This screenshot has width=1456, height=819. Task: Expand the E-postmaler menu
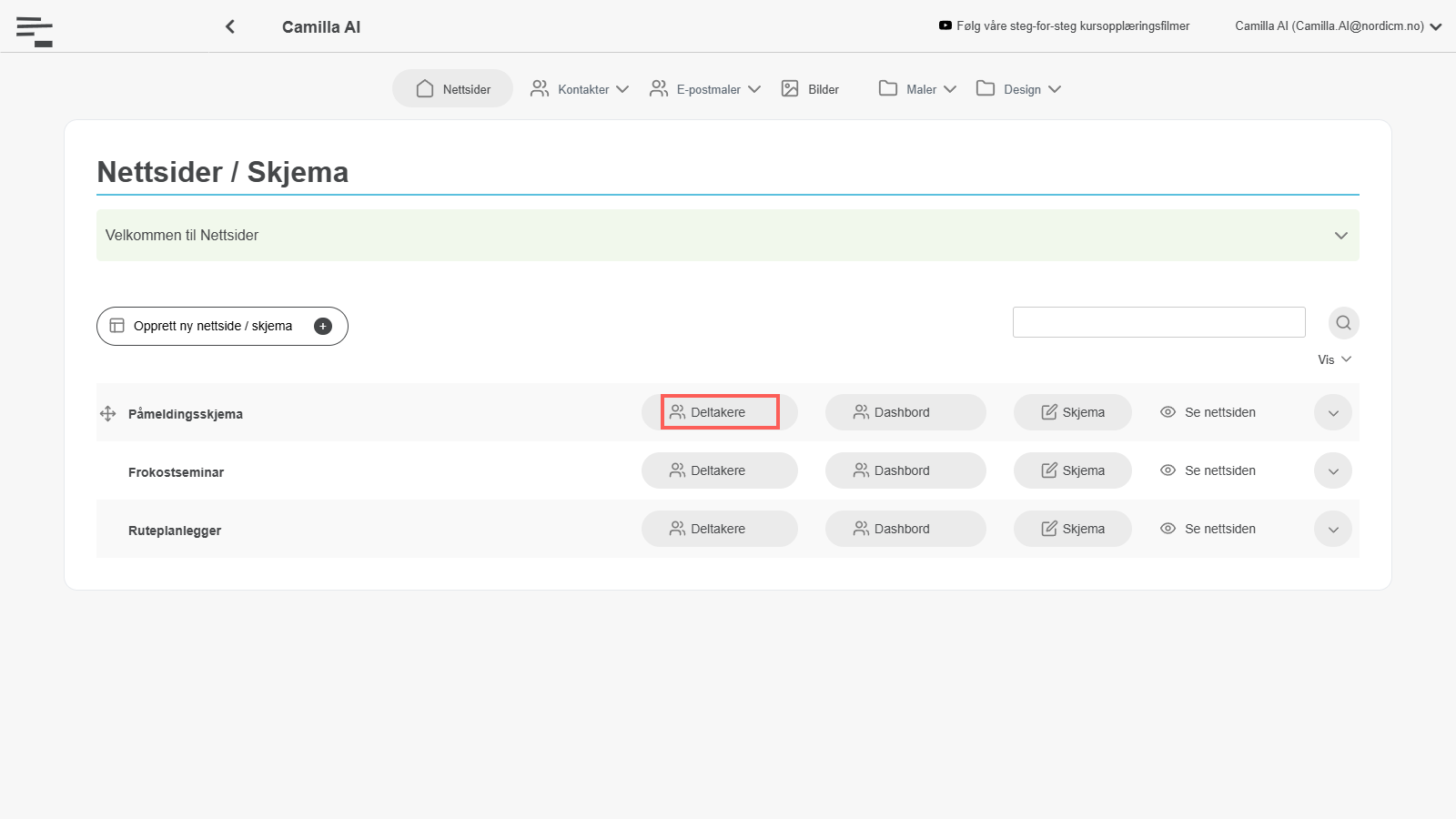tap(705, 89)
